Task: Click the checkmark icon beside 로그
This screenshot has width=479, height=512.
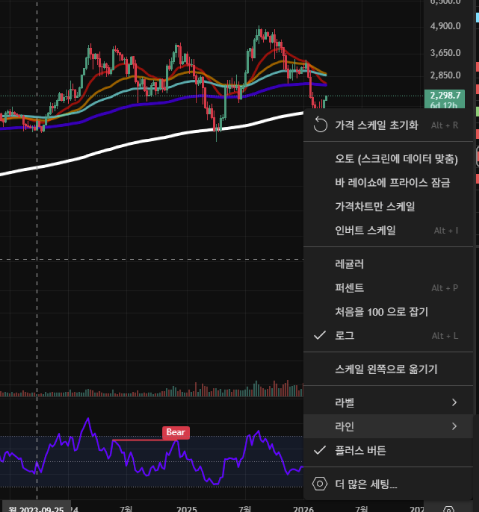Action: [x=320, y=335]
